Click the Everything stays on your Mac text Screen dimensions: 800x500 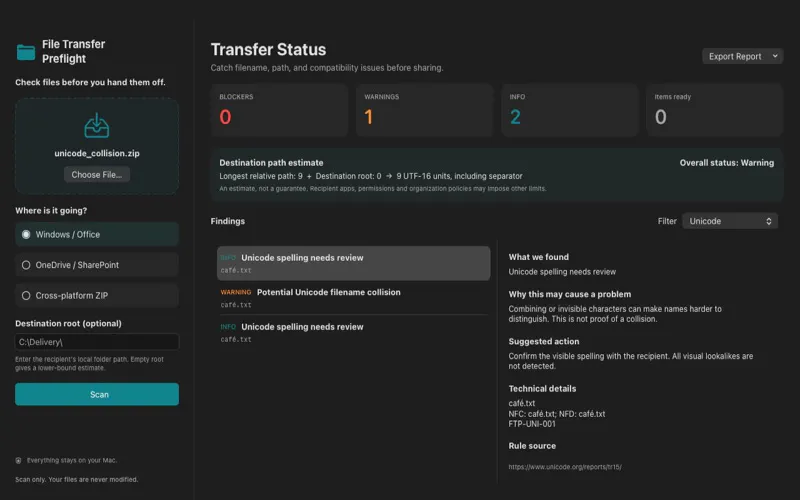72,460
